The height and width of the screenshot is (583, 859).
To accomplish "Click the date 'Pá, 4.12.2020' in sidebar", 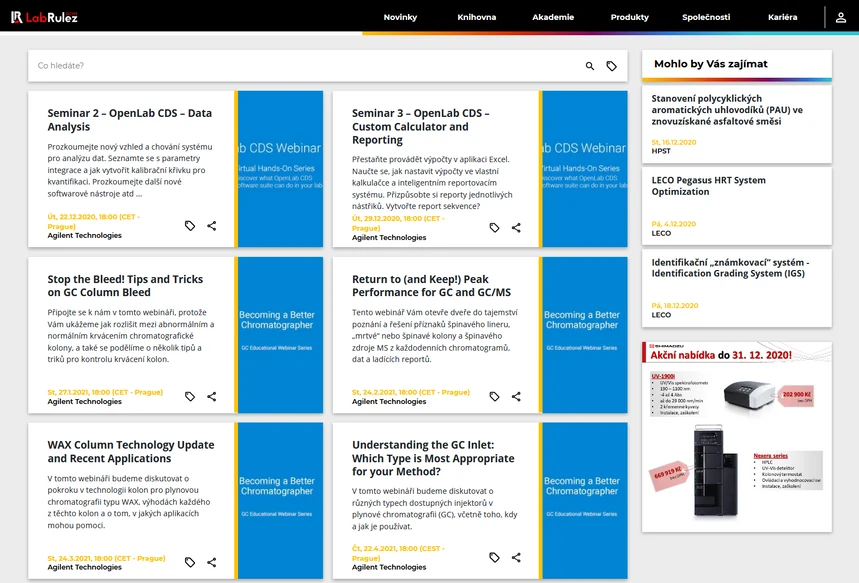I will pyautogui.click(x=674, y=224).
